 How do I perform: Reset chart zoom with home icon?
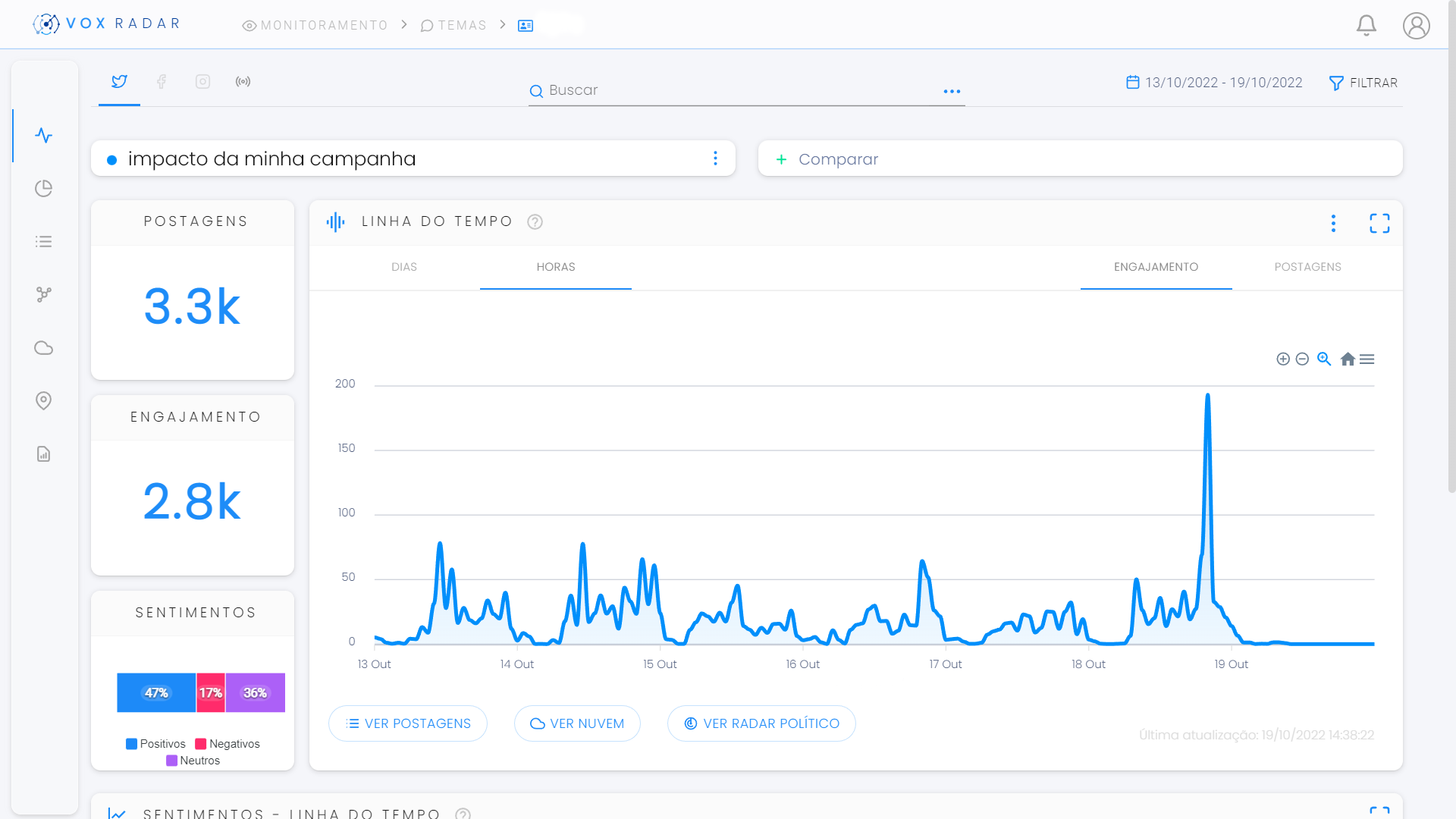click(1347, 359)
